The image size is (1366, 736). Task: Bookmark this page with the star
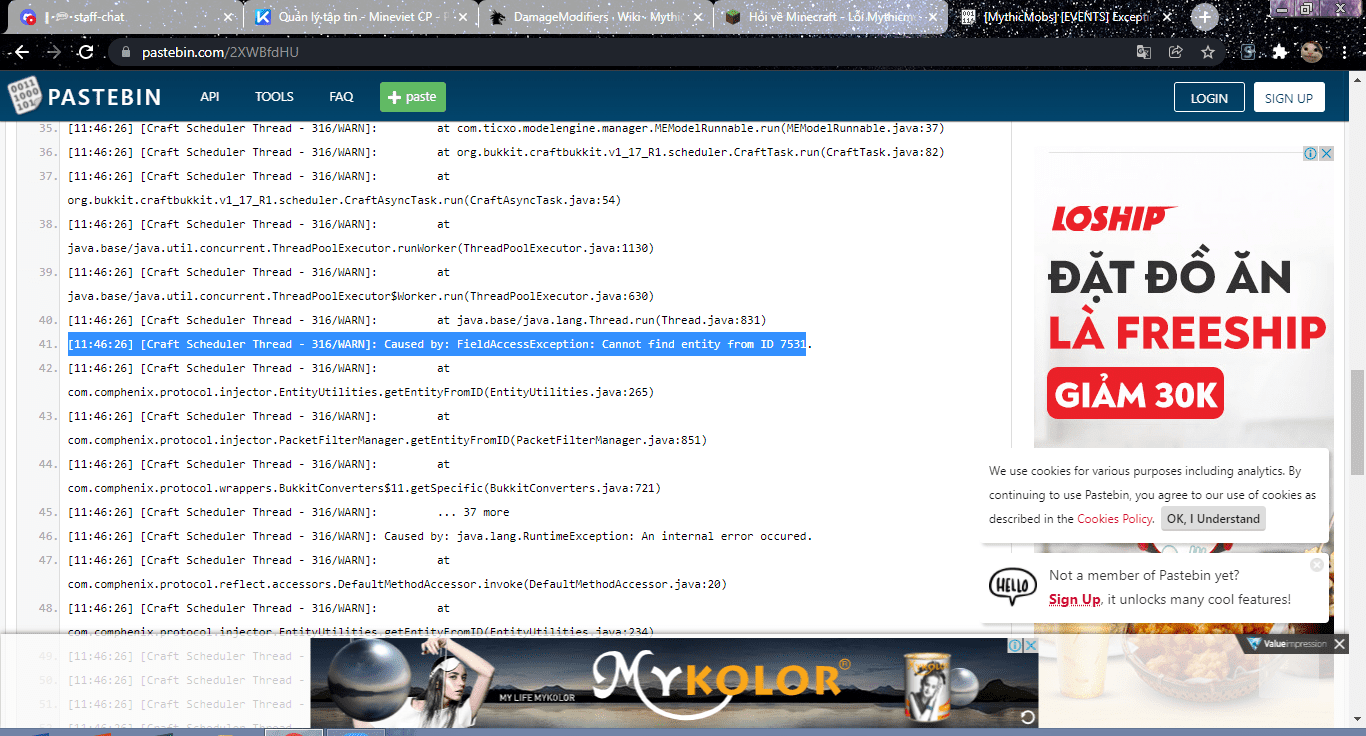(1208, 52)
